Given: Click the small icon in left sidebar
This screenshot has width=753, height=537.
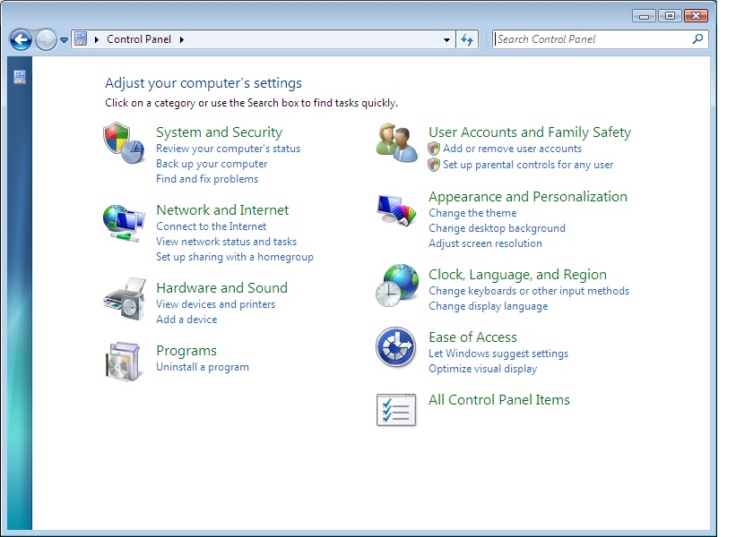Looking at the screenshot, I should [x=19, y=77].
